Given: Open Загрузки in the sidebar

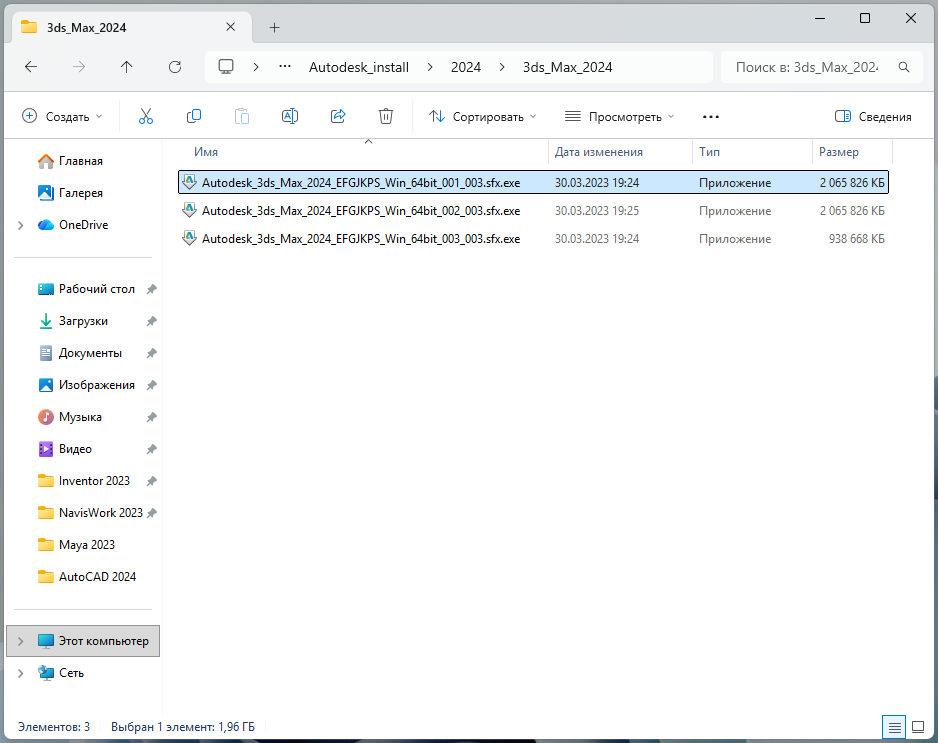Looking at the screenshot, I should coord(83,321).
